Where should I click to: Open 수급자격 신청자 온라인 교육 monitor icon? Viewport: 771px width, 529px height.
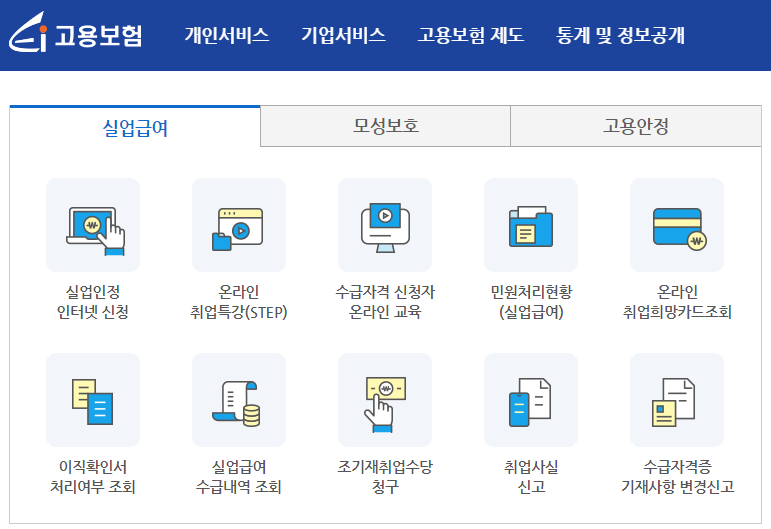[x=385, y=225]
